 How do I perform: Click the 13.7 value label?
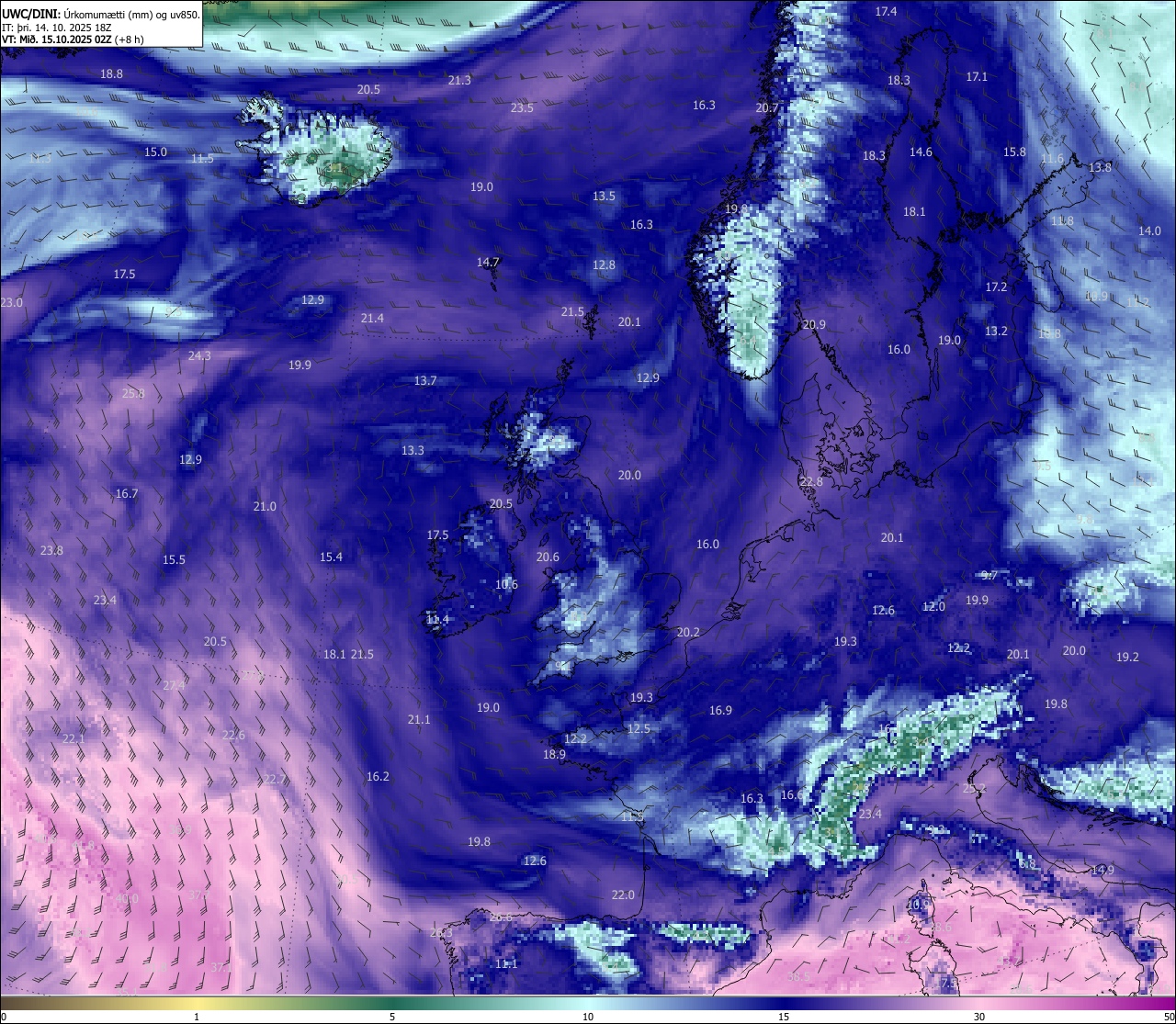(x=425, y=380)
